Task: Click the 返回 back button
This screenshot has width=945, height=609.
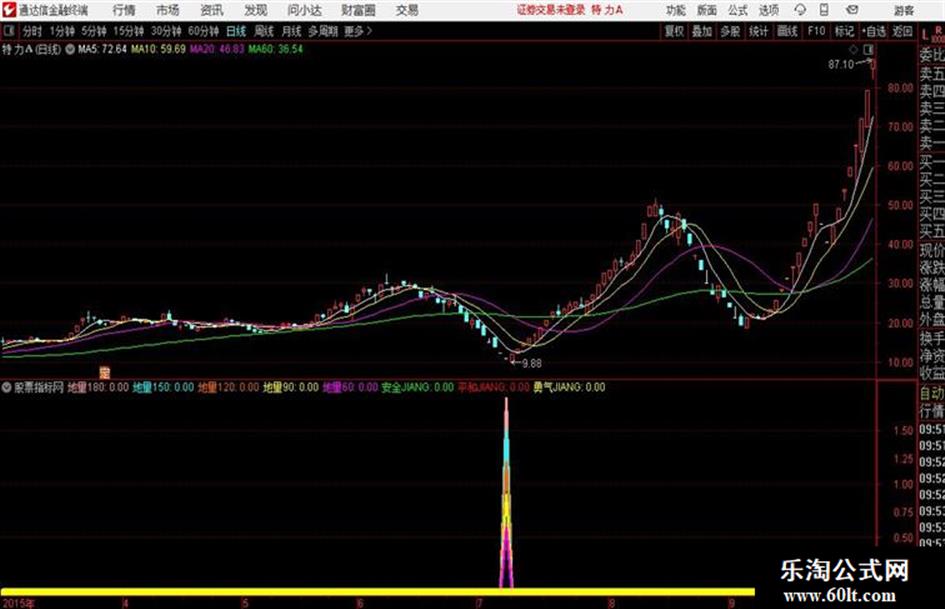Action: 902,31
